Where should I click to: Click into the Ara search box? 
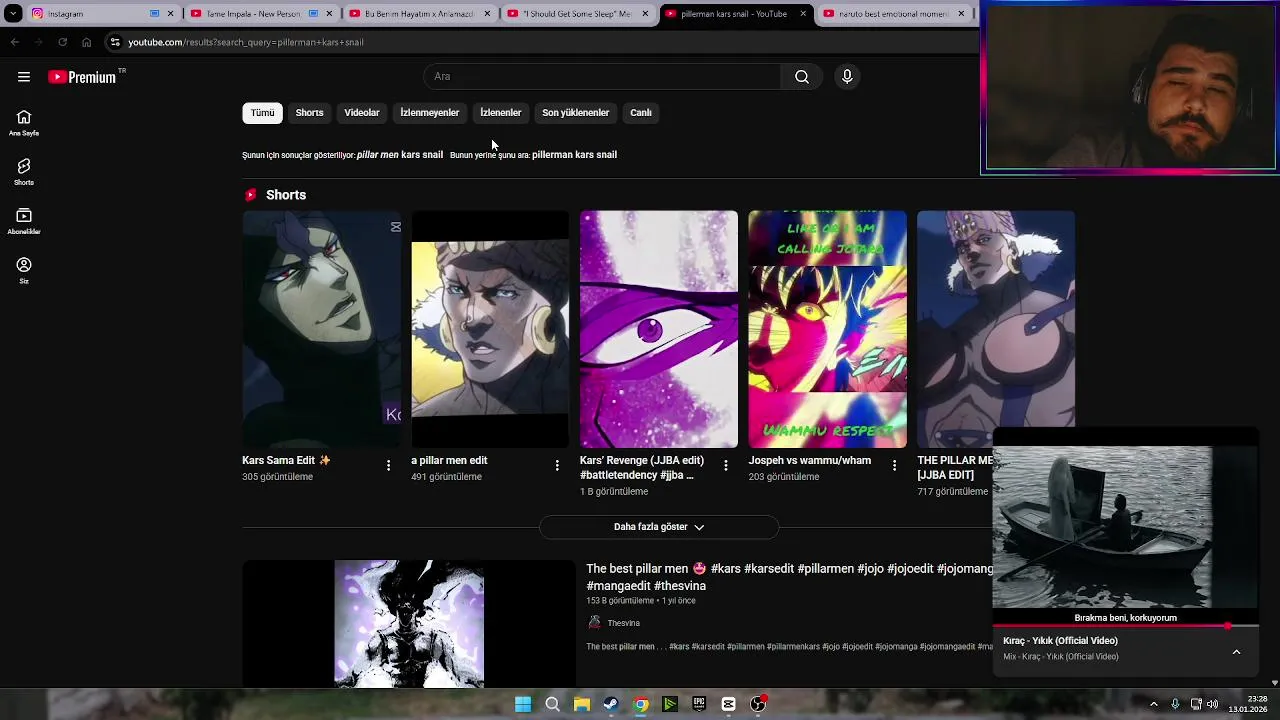602,77
